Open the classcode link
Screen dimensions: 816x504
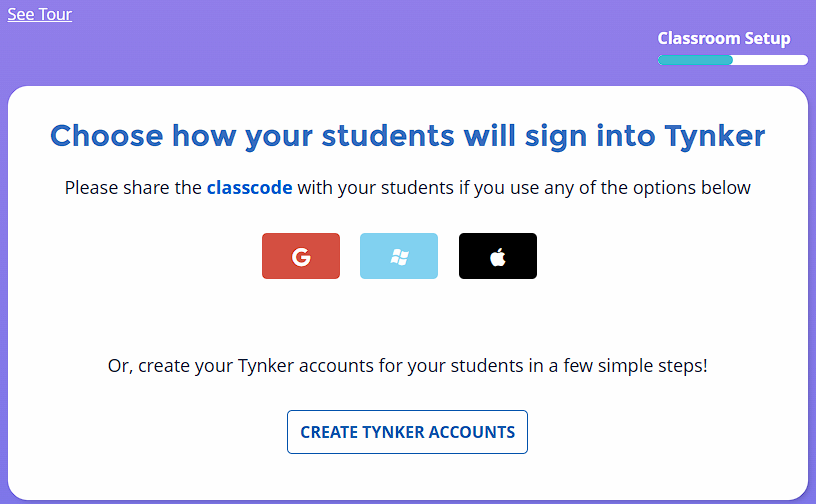click(249, 187)
